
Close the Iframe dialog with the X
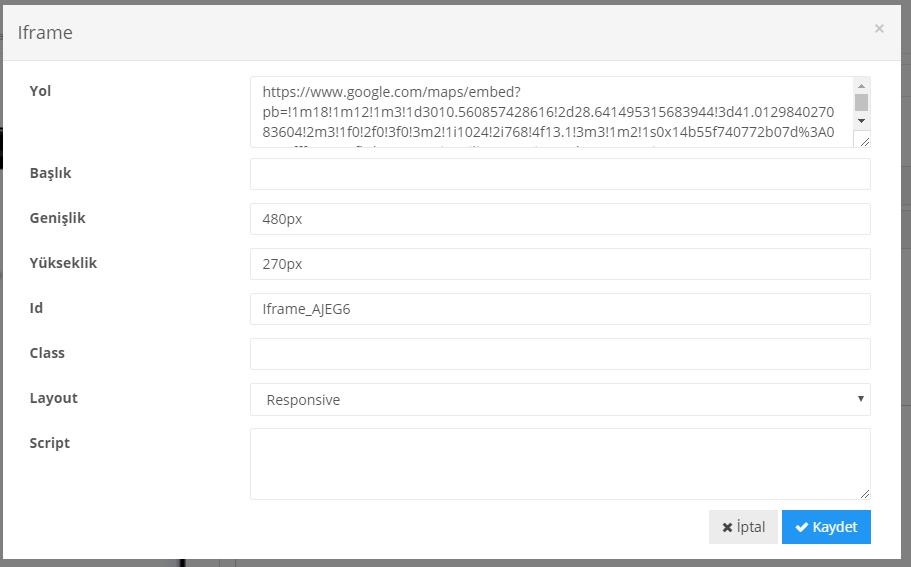point(879,29)
